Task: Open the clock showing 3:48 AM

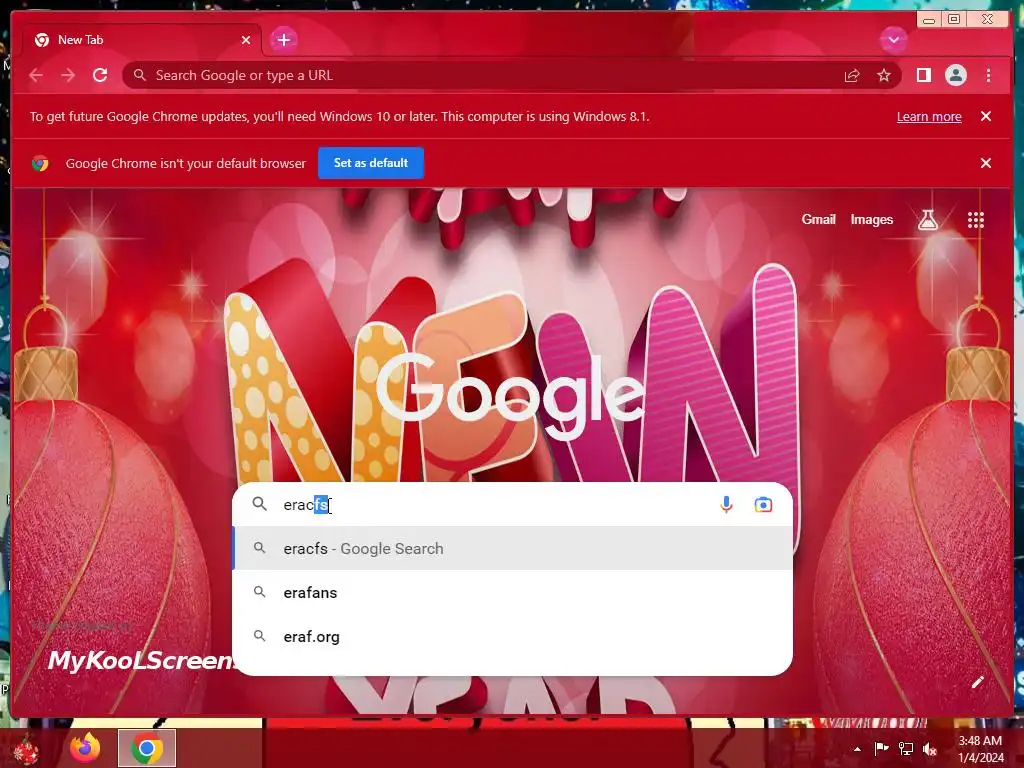Action: coord(980,749)
